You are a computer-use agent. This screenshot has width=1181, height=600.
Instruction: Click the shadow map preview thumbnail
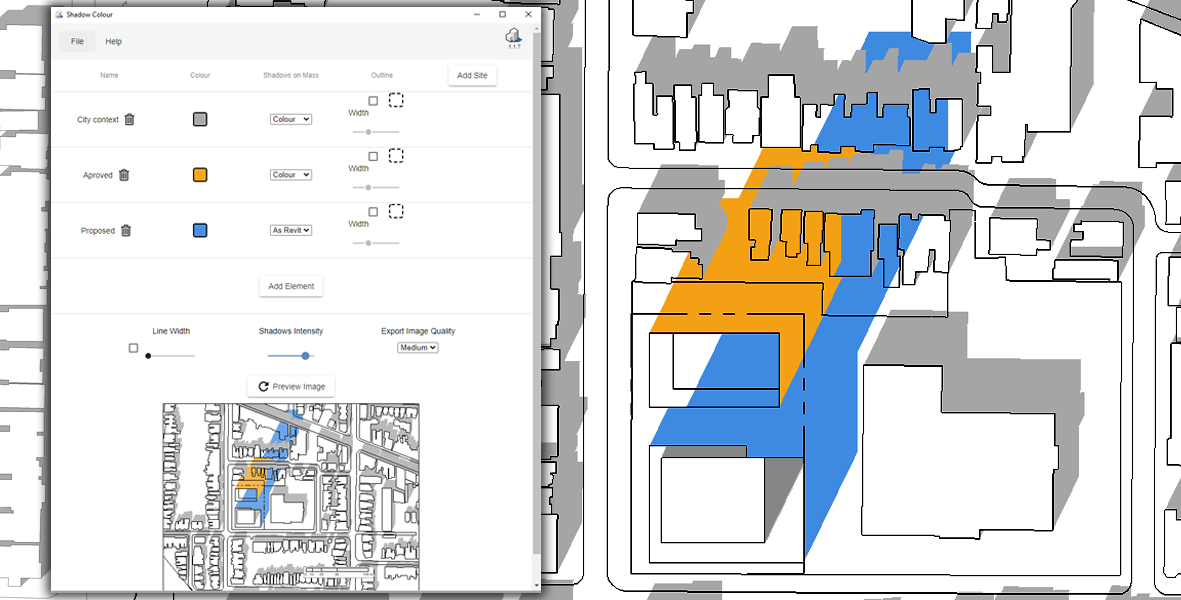[x=291, y=495]
